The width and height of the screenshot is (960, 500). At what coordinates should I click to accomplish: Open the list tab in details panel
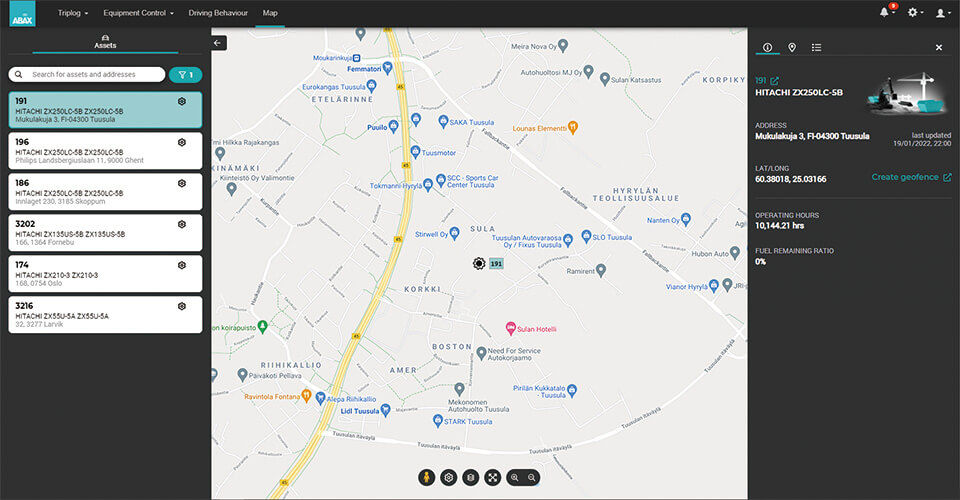tap(816, 47)
